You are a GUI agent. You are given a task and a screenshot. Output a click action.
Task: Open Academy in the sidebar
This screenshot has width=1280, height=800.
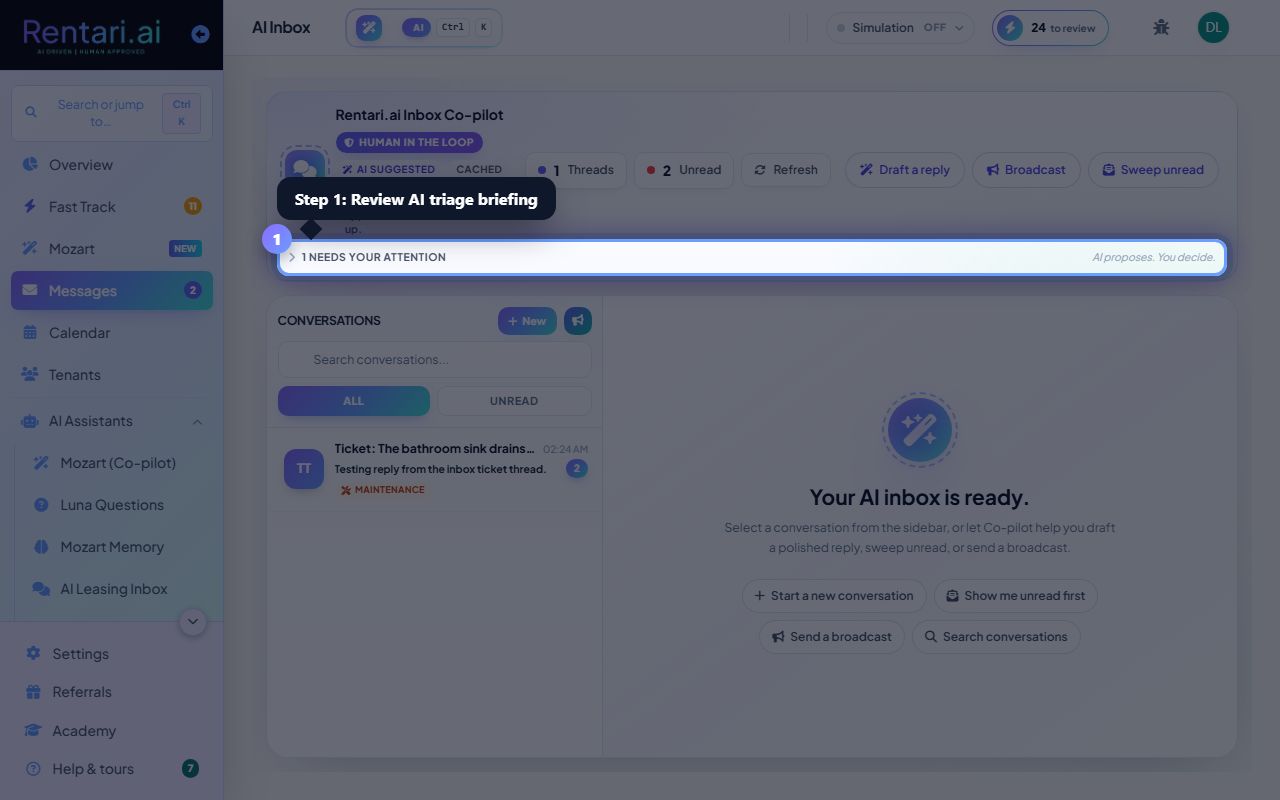click(x=111, y=731)
